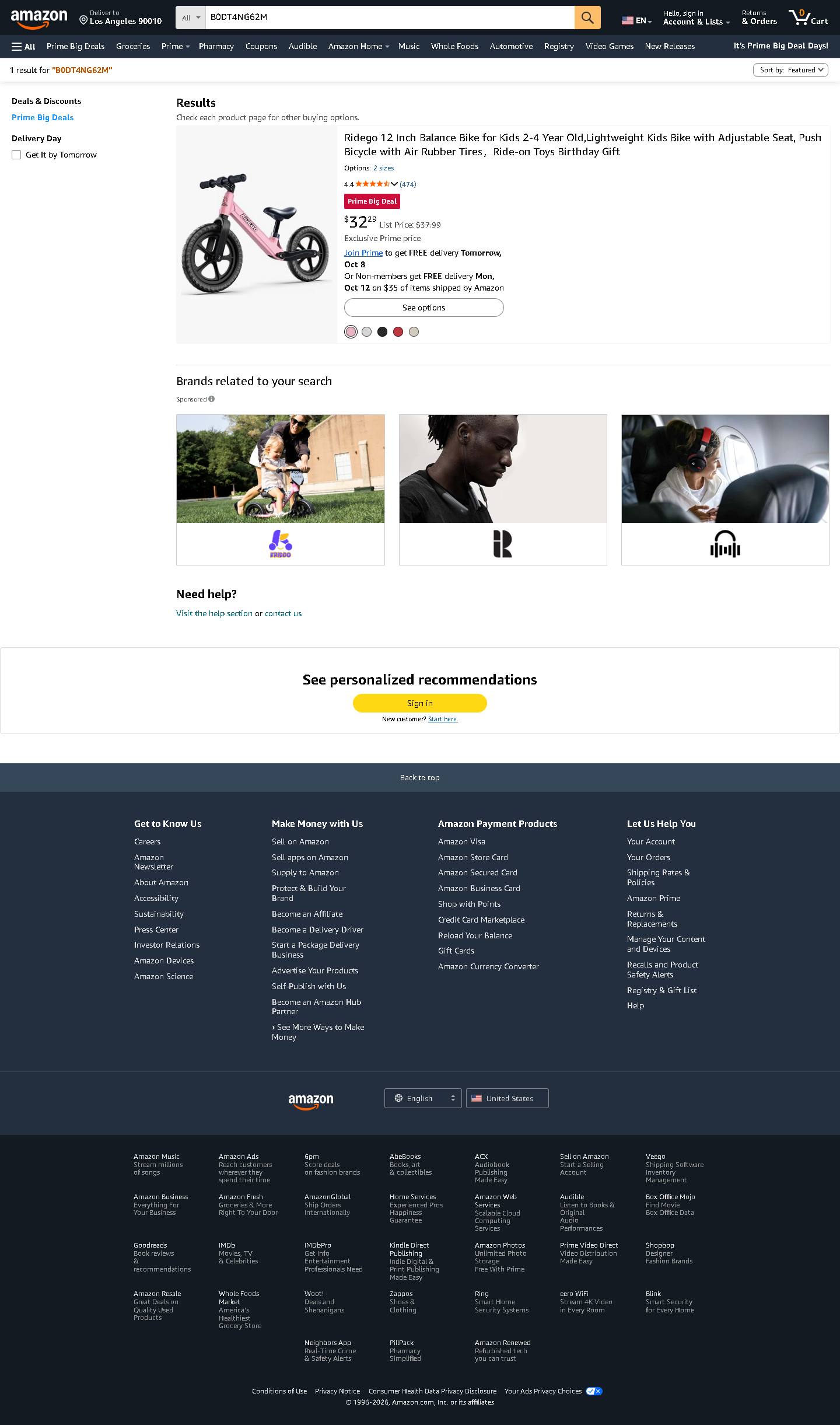This screenshot has width=840, height=1425.
Task: Click inside the search input field
Action: point(390,18)
